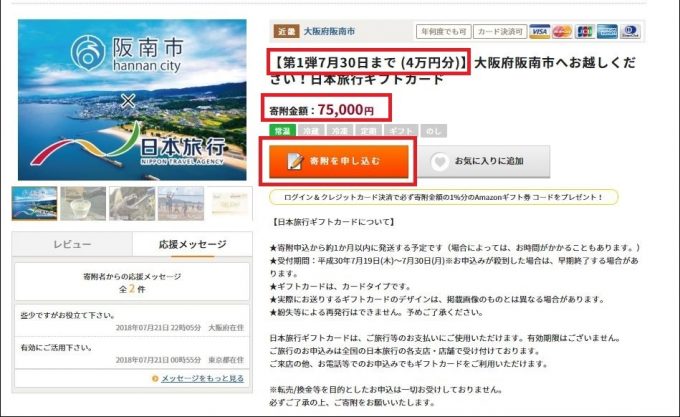Click the timestamp 2018年07月21日 00時55分
The width and height of the screenshot is (680, 417).
[159, 360]
